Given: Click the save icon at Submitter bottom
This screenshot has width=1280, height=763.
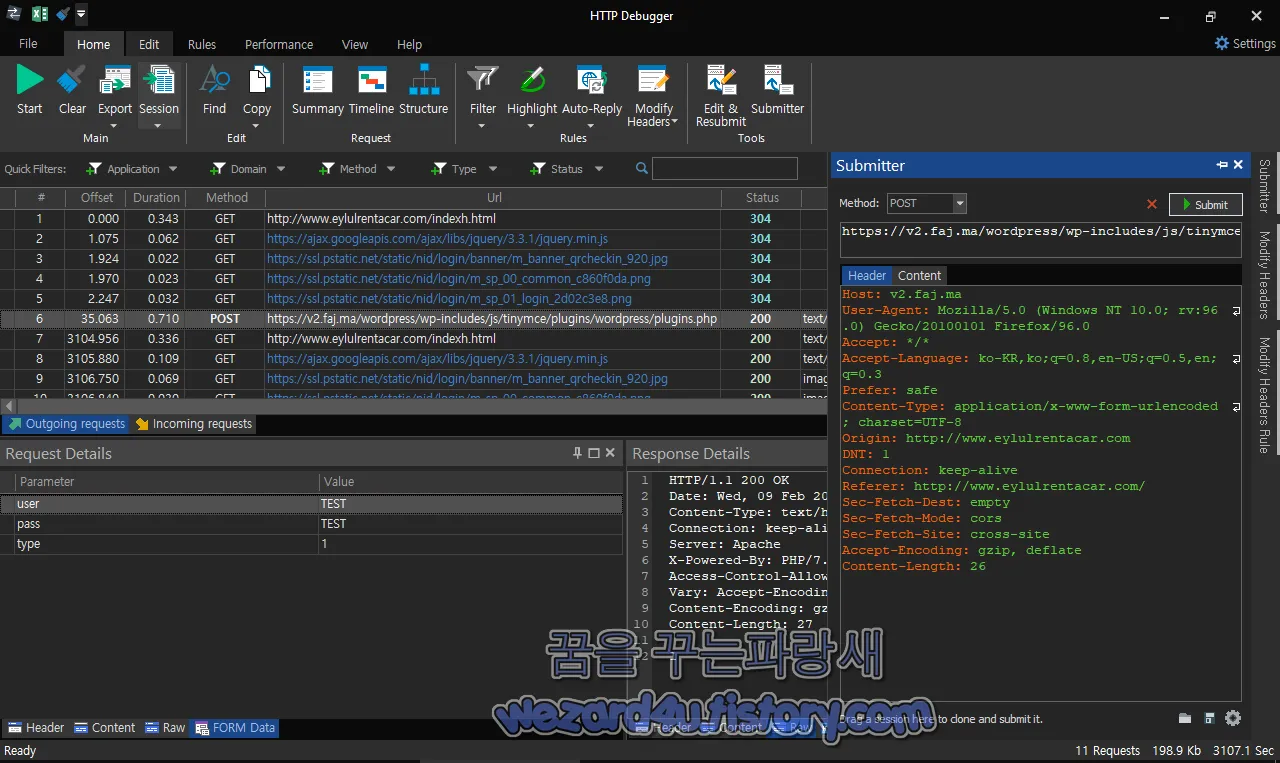Looking at the screenshot, I should (1209, 718).
